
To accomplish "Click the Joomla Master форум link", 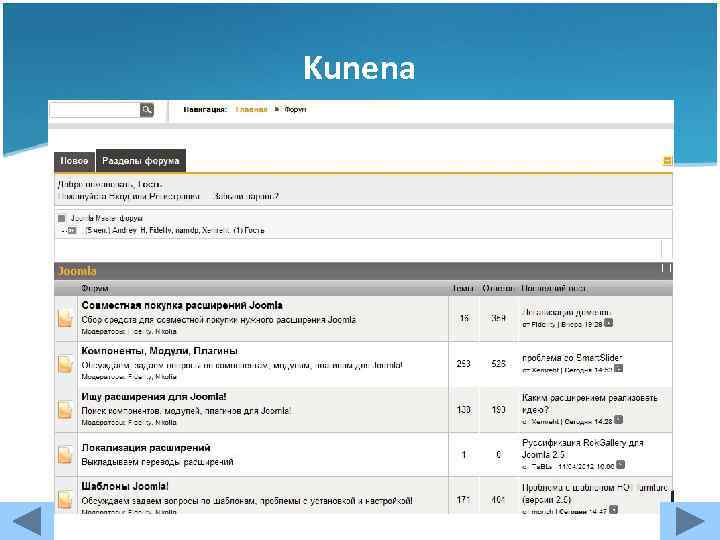I will coord(107,218).
